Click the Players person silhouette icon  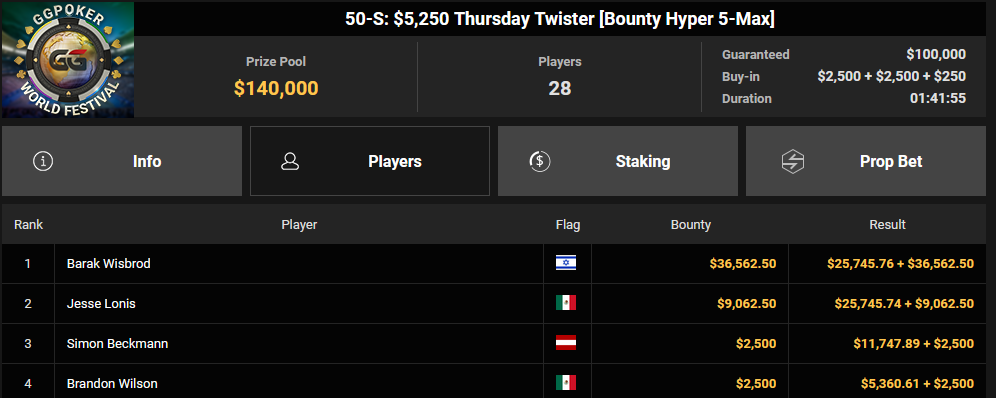290,161
